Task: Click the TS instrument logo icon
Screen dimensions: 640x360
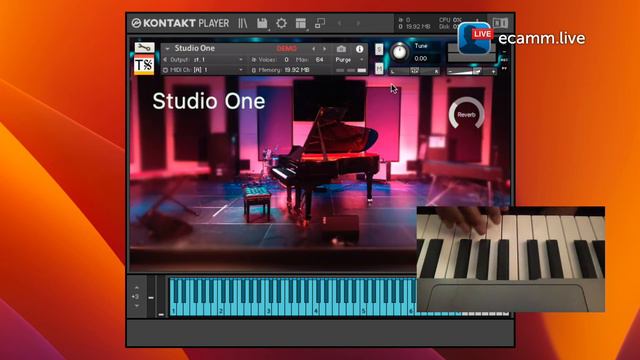Action: click(144, 65)
